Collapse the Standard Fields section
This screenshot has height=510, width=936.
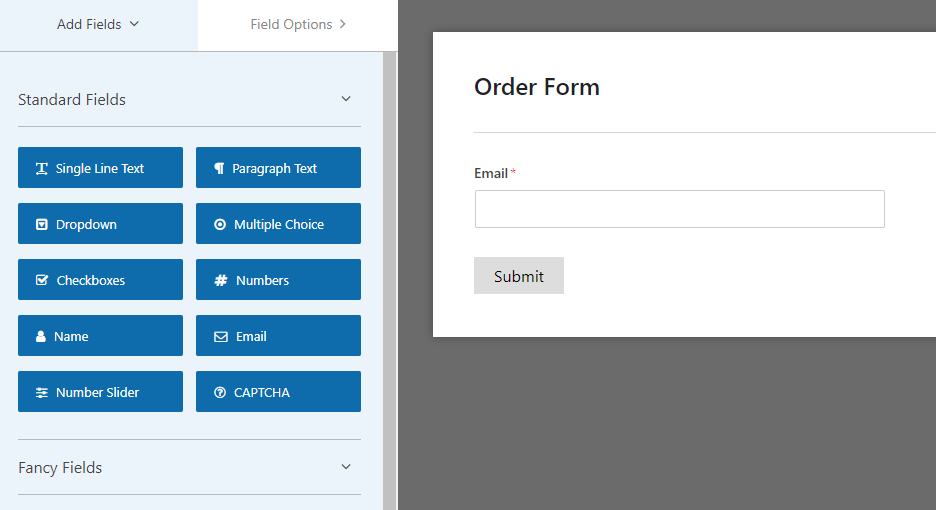(346, 99)
